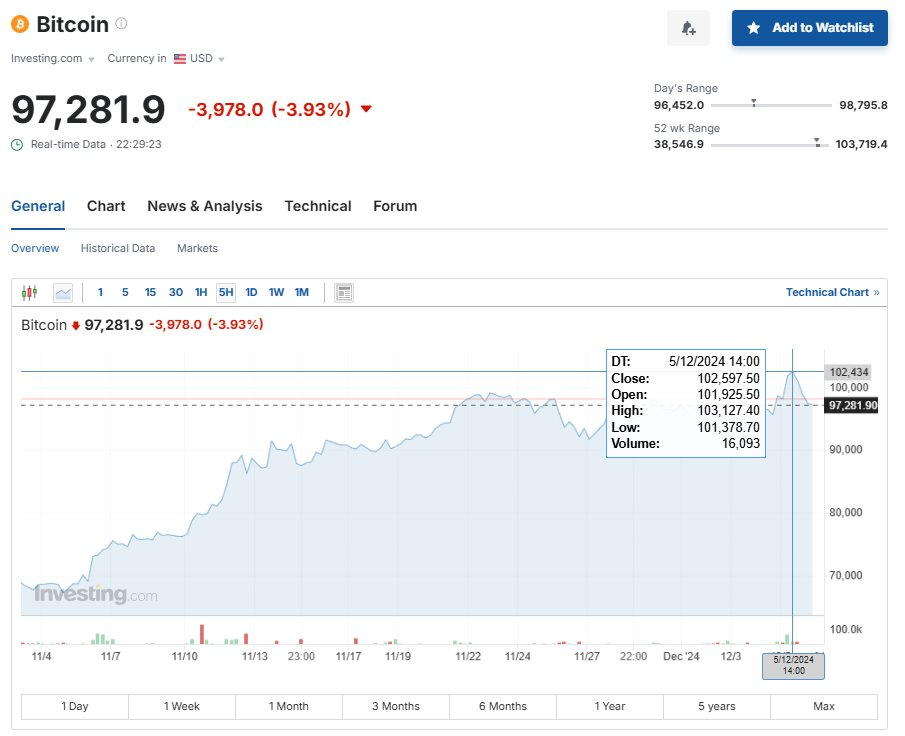Show the 1 Year time range
The image size is (905, 736).
click(x=610, y=707)
